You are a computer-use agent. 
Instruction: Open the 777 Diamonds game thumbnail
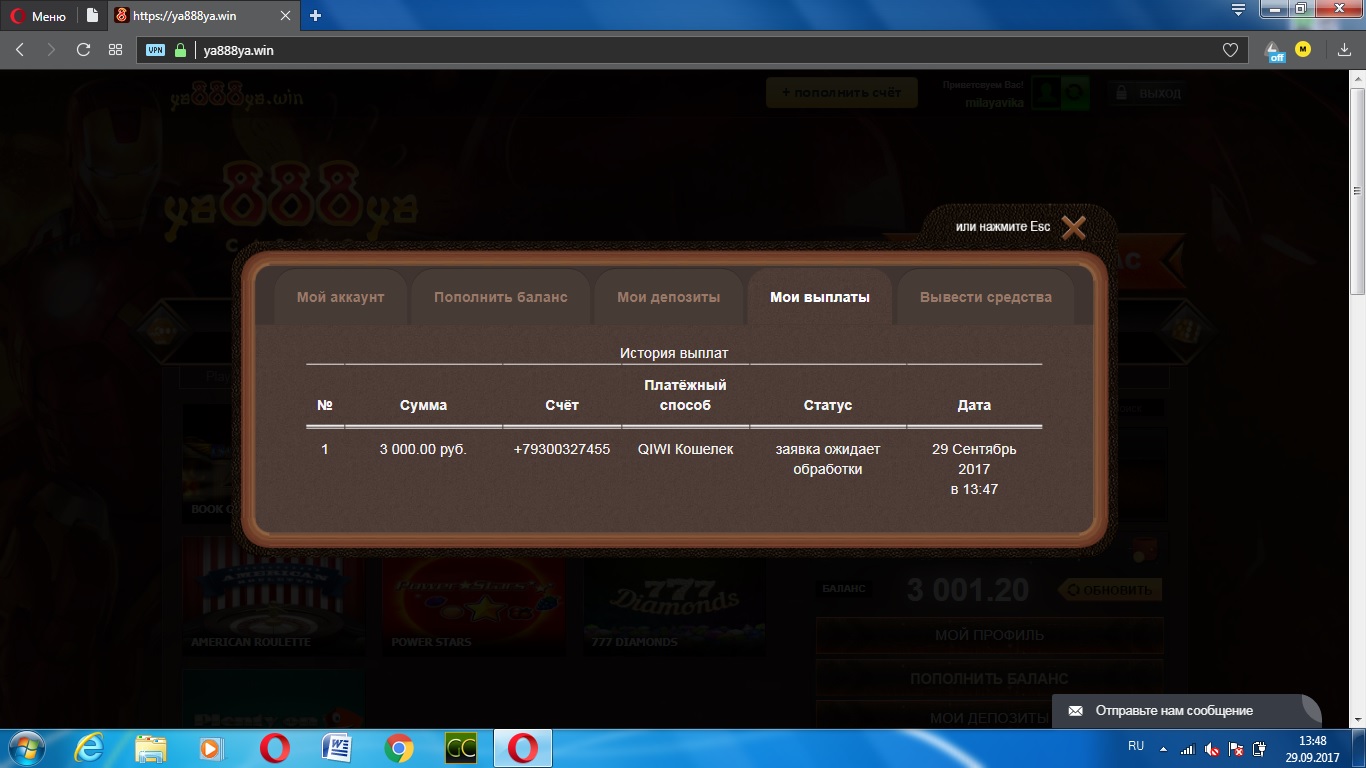coord(673,597)
